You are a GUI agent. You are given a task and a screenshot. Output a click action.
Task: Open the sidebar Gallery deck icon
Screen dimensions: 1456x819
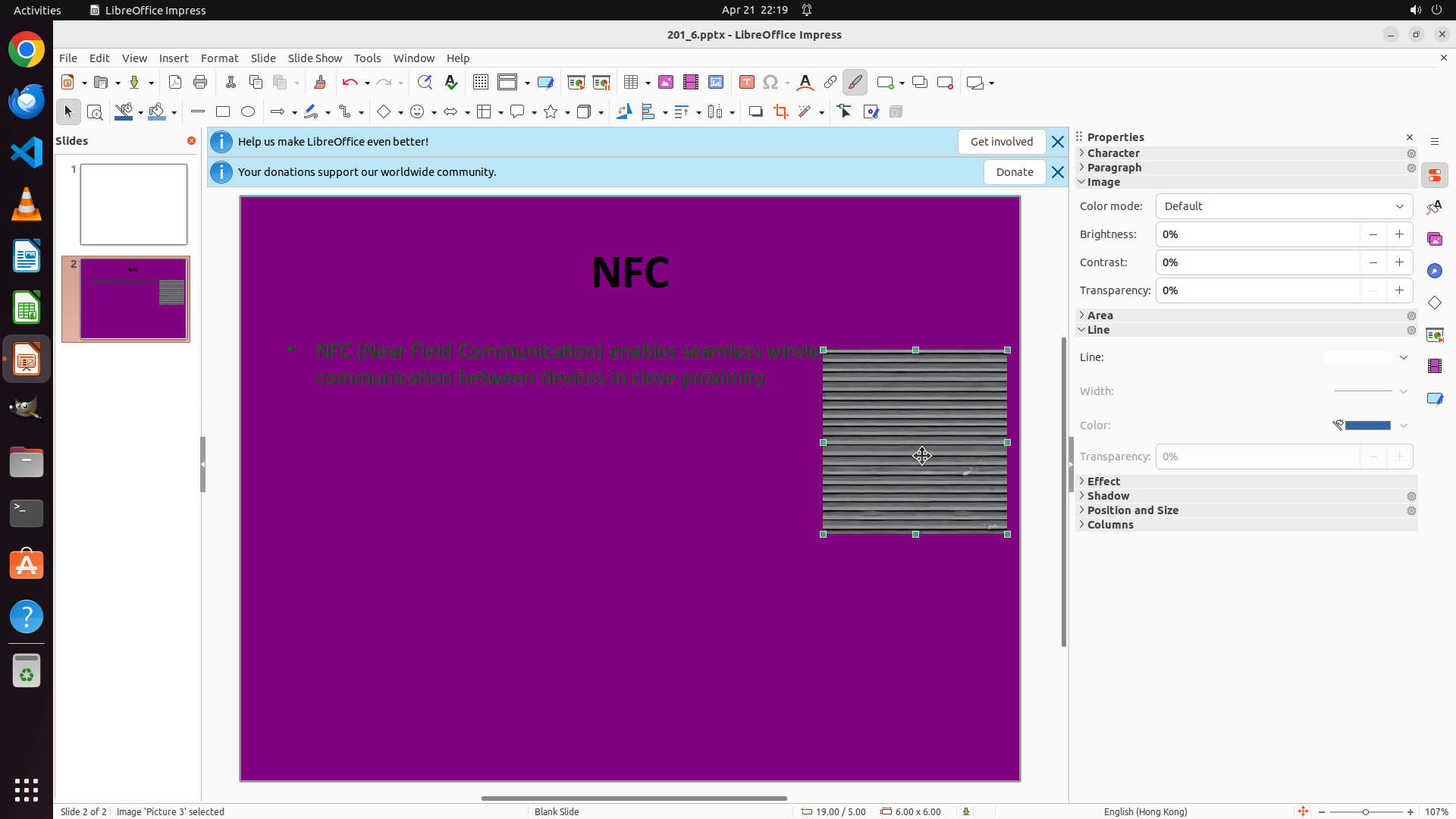(x=1434, y=239)
